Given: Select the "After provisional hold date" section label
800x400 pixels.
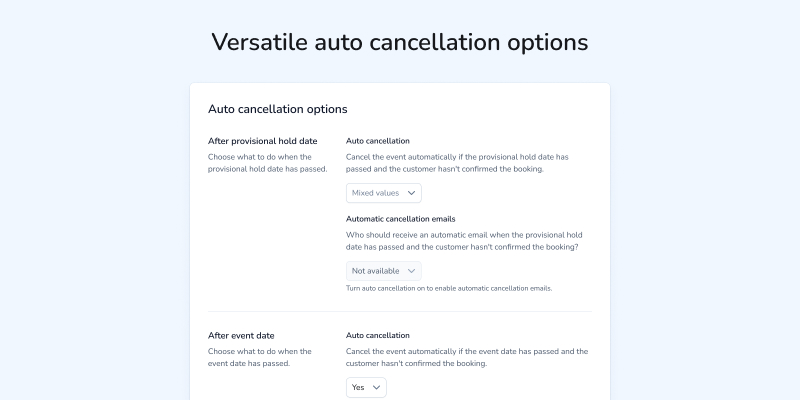Looking at the screenshot, I should [x=262, y=141].
